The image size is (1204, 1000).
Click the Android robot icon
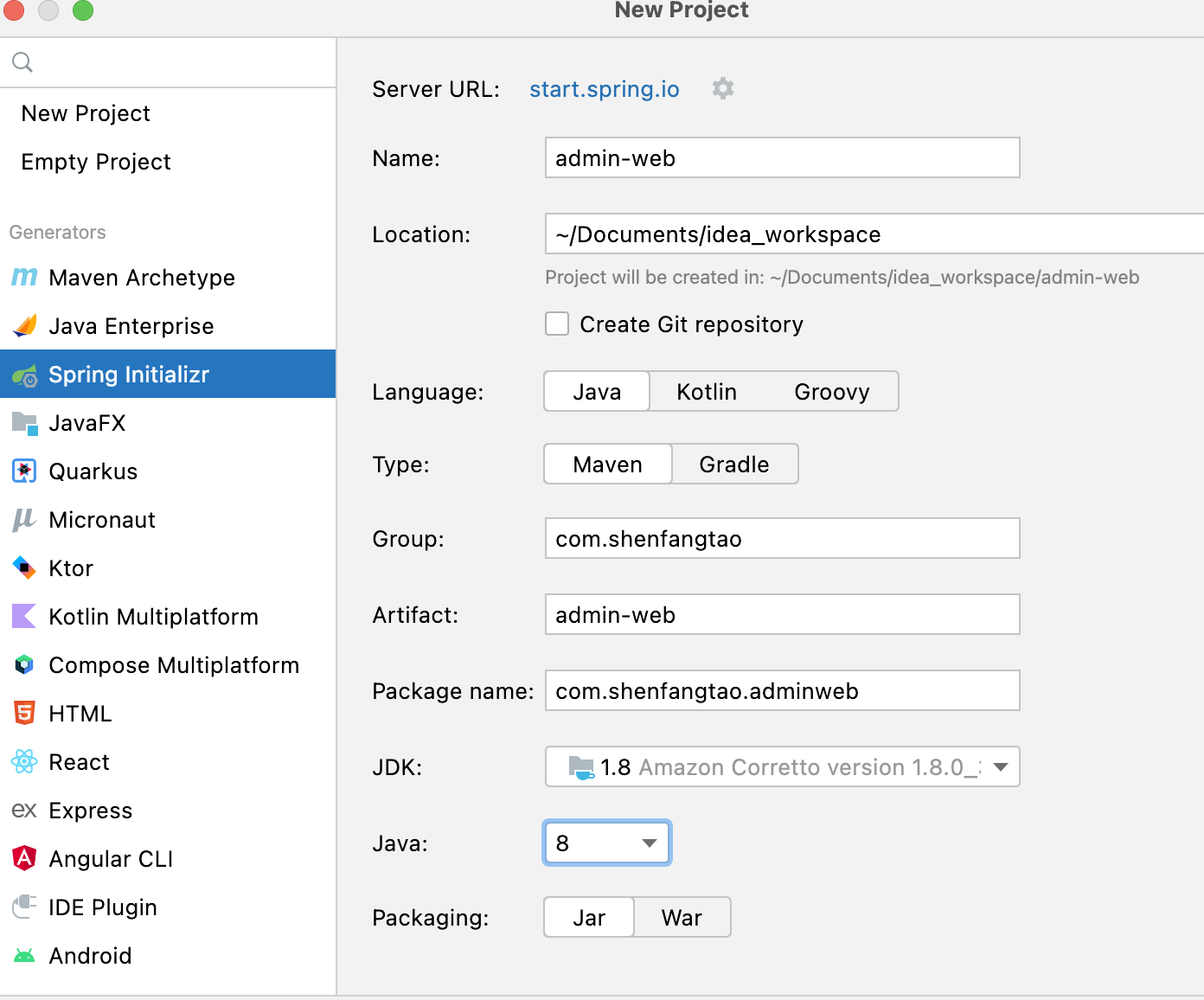tap(24, 956)
